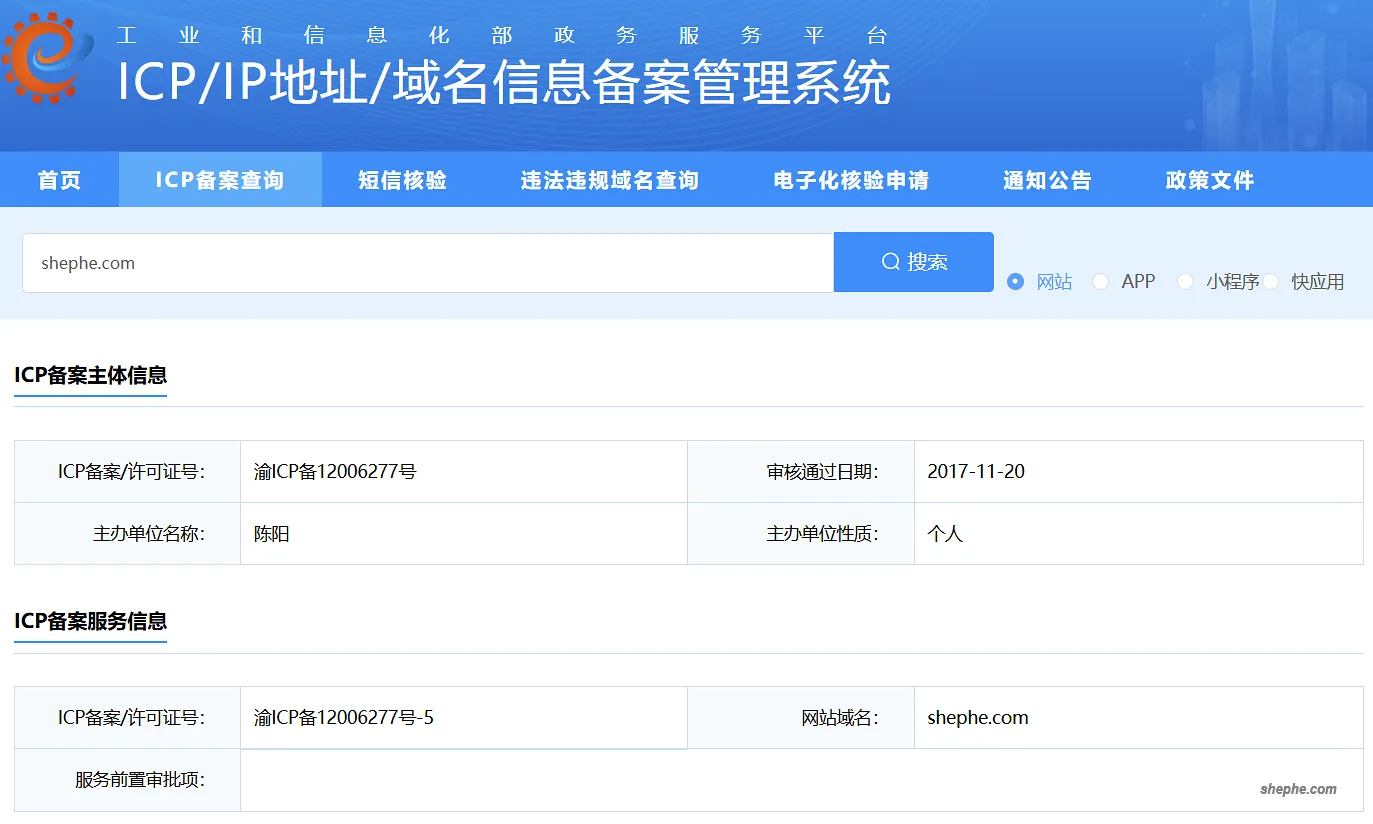The height and width of the screenshot is (824, 1373).
Task: Open the 政策文件 page
Action: pos(1208,180)
